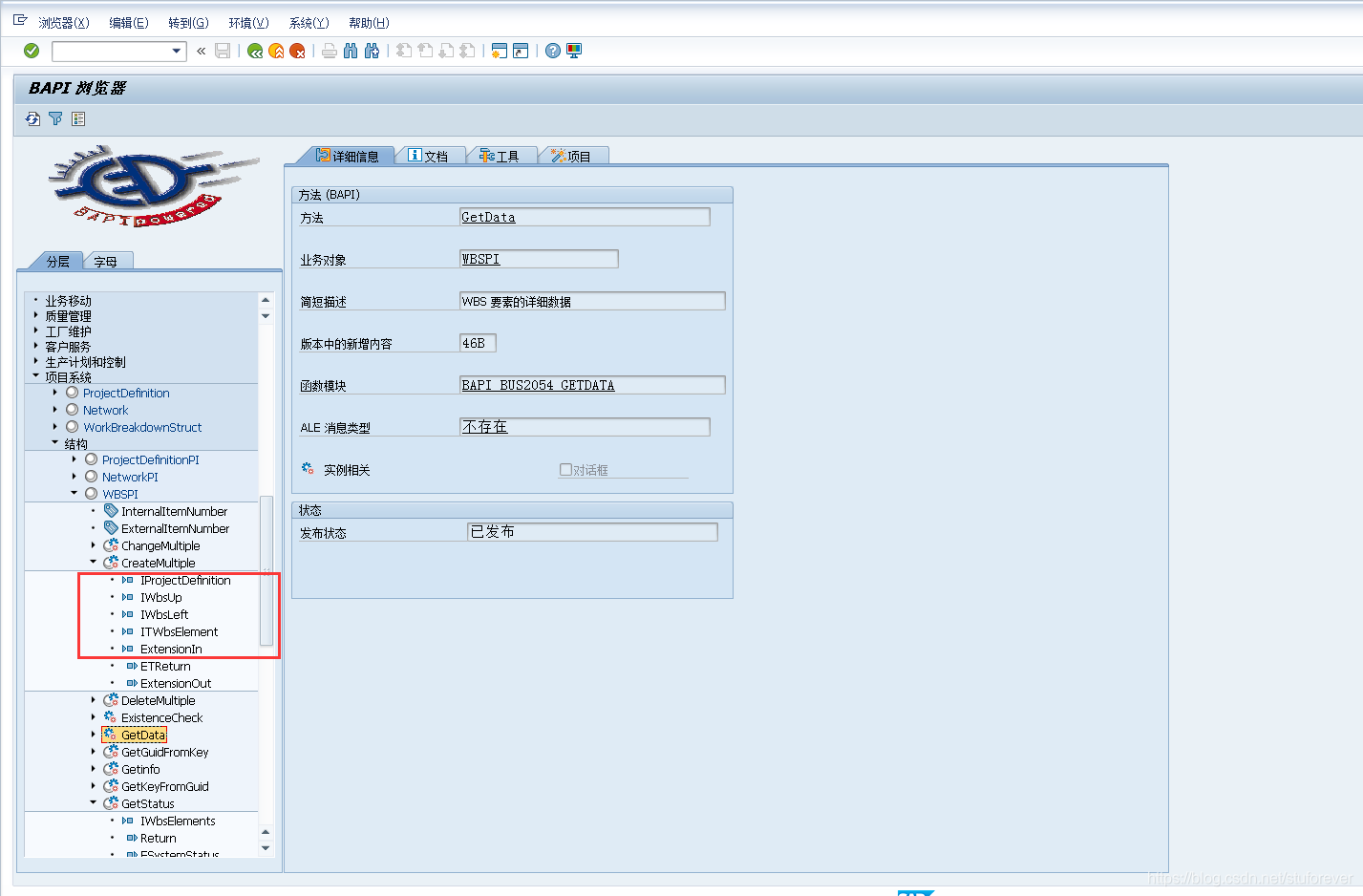Open the system menu icon left of 浏览器

(x=20, y=19)
